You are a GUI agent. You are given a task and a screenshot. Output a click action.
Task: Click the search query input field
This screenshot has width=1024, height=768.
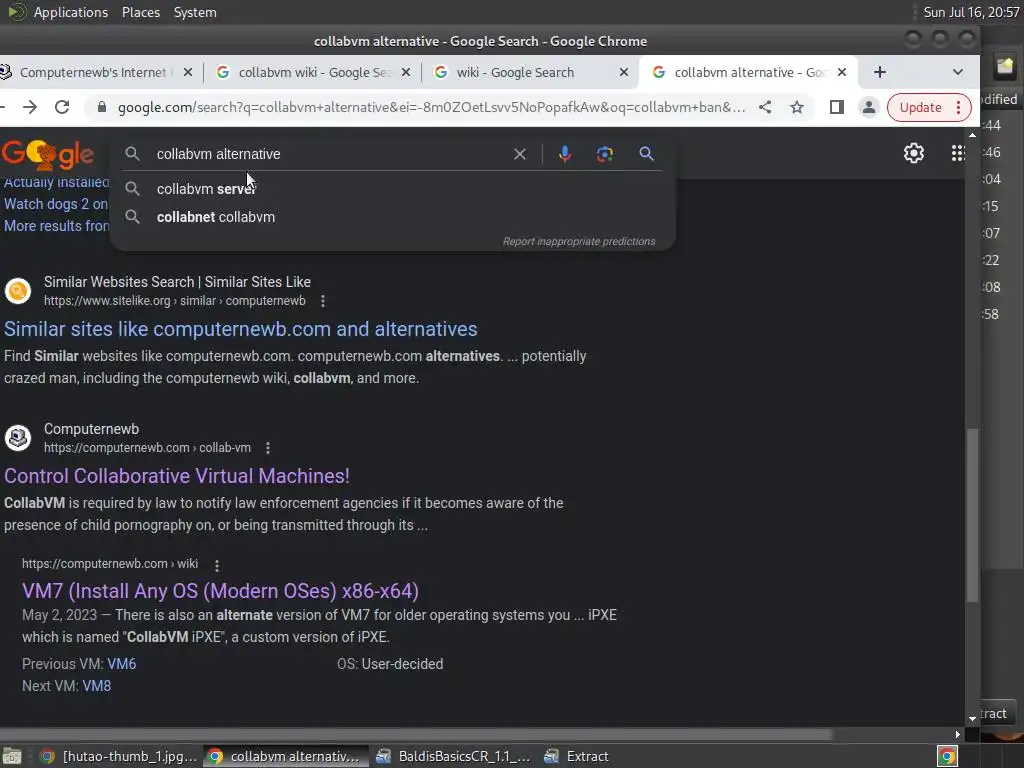(327, 154)
